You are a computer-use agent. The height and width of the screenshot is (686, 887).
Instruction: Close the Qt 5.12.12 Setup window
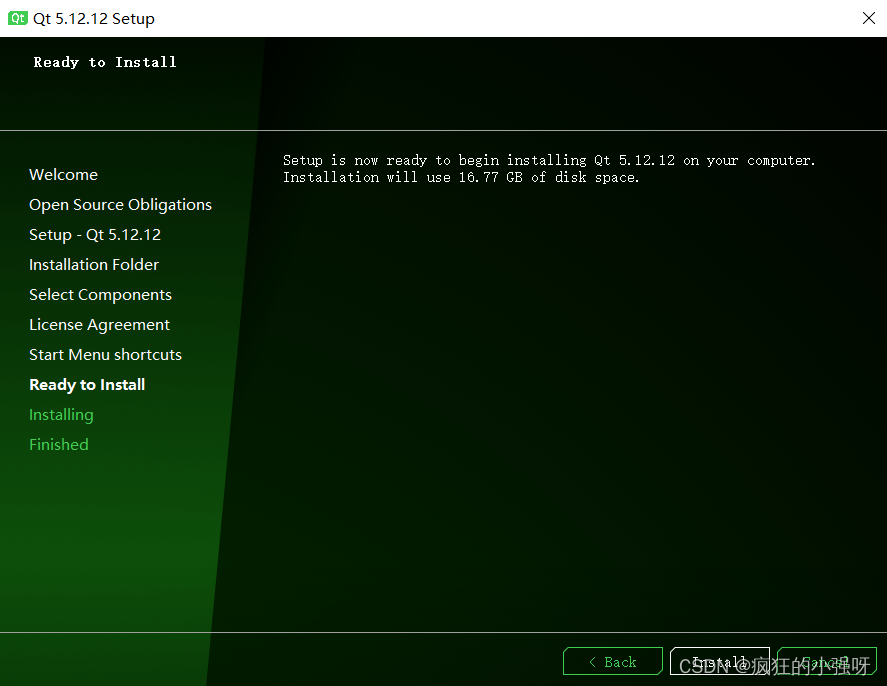868,18
